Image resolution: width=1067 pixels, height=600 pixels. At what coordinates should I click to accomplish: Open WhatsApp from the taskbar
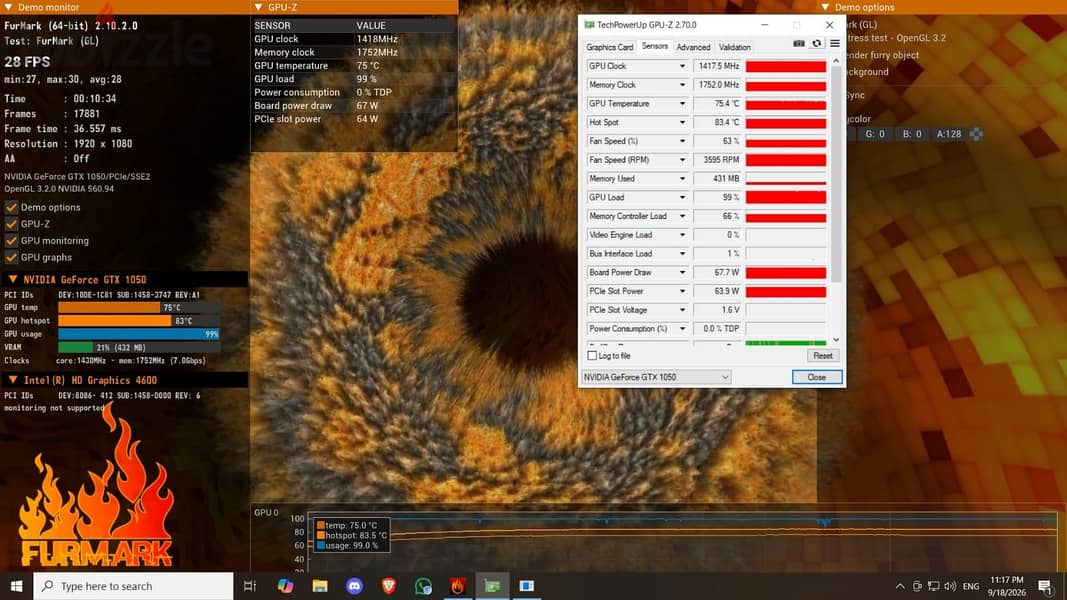(x=423, y=586)
